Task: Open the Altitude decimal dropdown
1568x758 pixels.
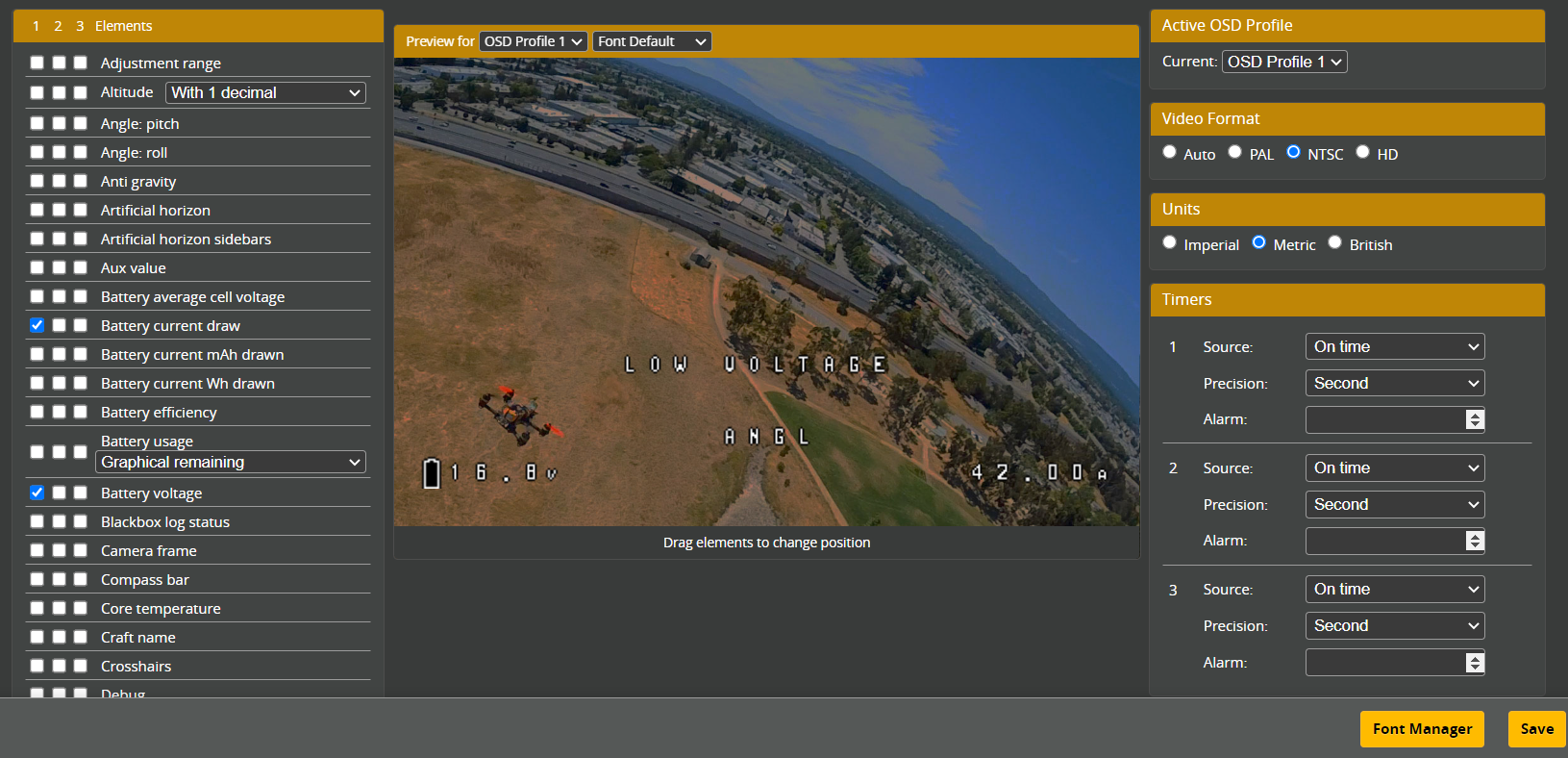Action: [x=265, y=92]
